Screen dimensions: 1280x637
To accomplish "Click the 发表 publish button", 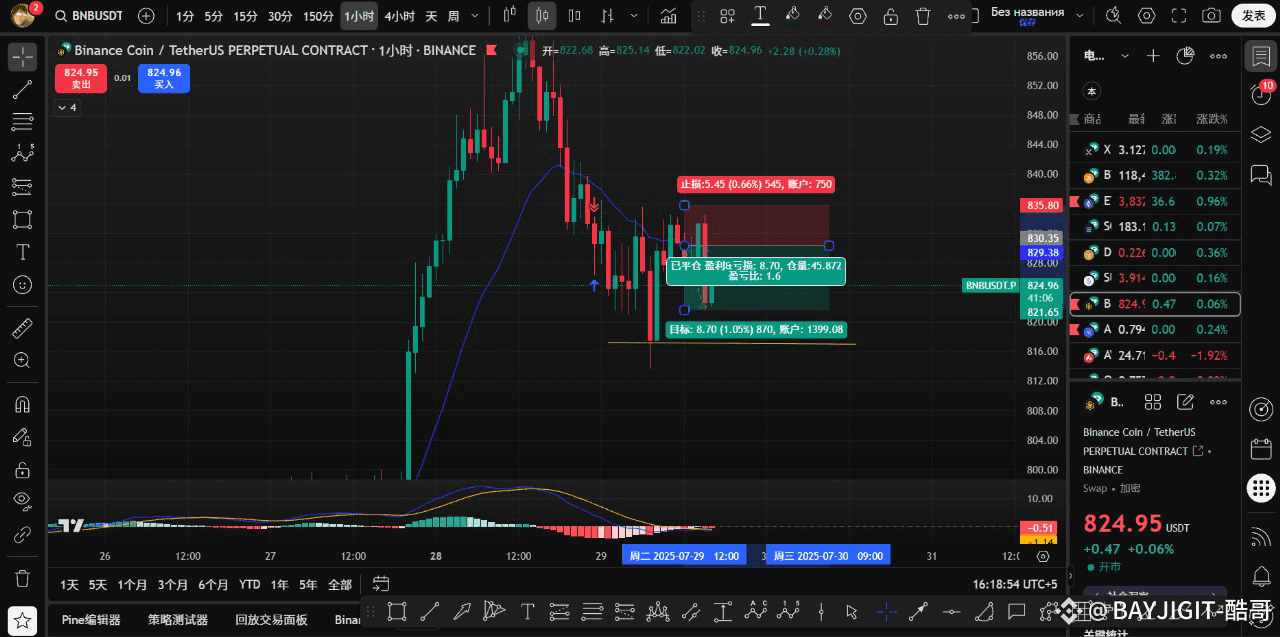I will [x=1253, y=16].
